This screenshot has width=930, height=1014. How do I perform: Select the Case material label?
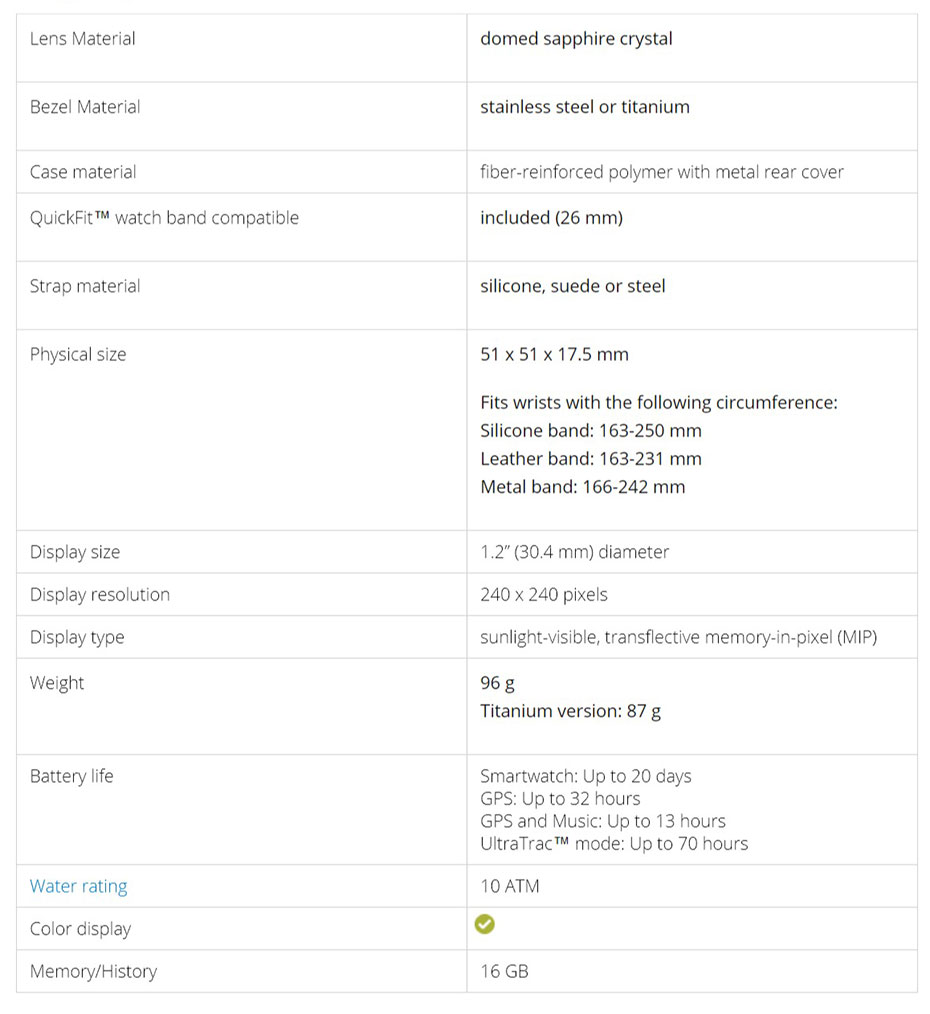pyautogui.click(x=83, y=172)
